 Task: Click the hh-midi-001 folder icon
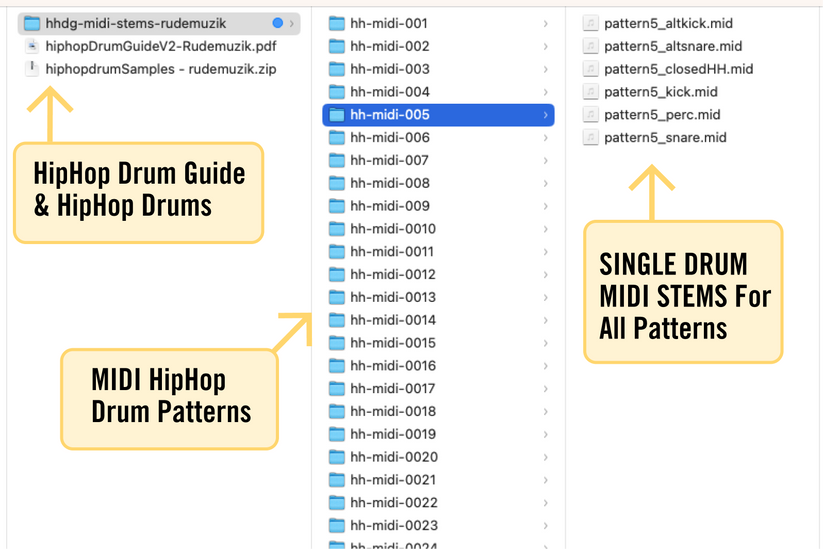click(336, 23)
